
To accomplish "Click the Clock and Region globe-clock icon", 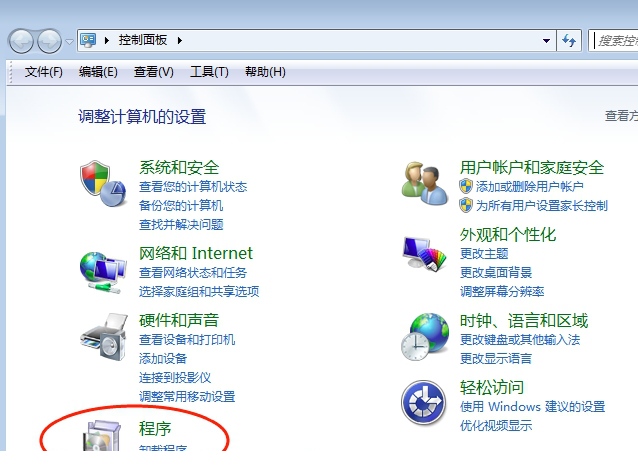I will click(x=425, y=337).
